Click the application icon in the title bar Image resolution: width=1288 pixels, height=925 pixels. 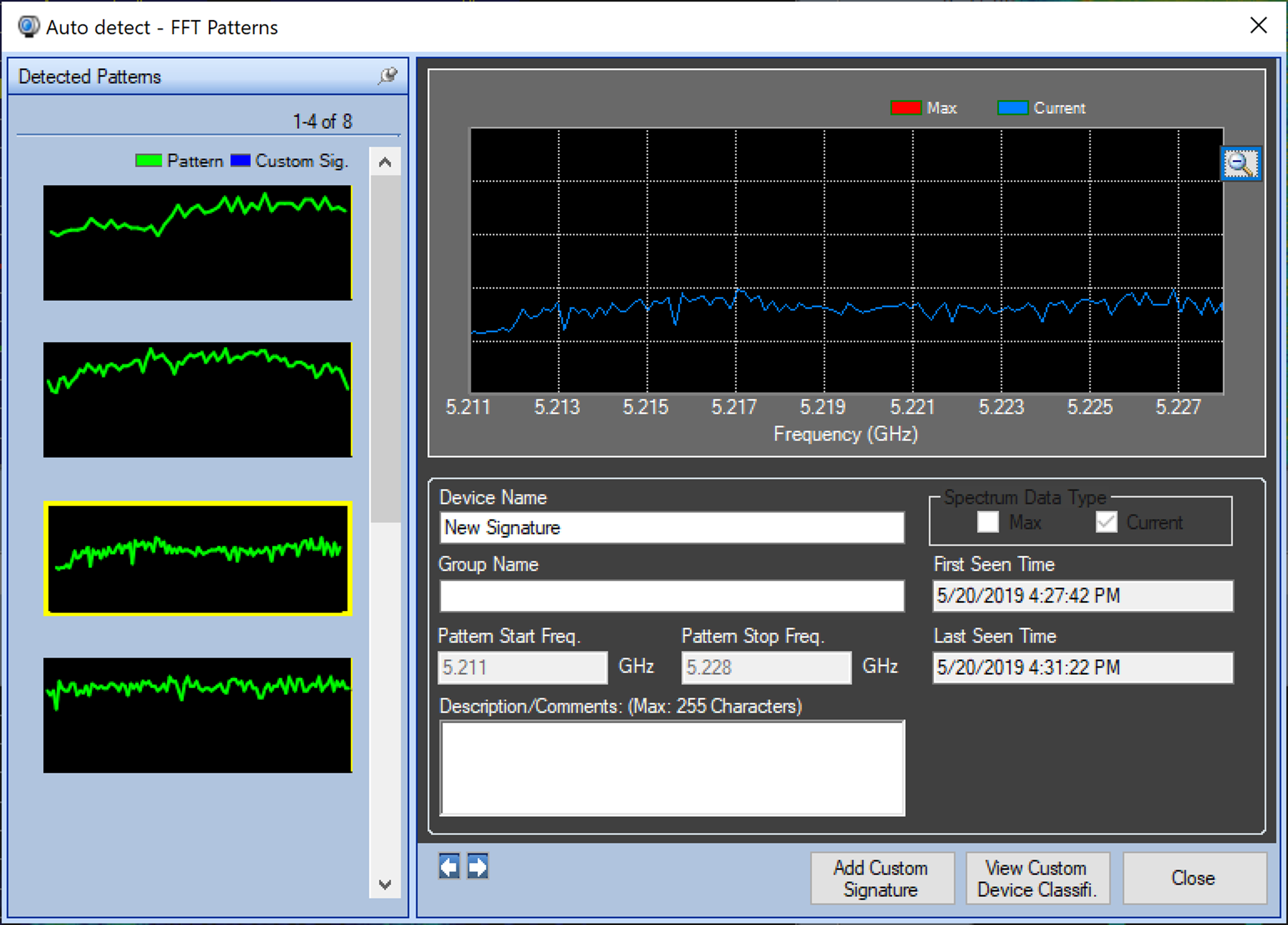[28, 26]
